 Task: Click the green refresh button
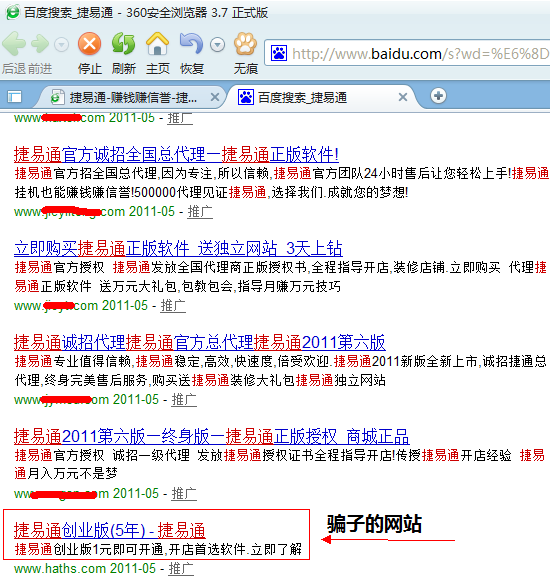click(x=123, y=44)
